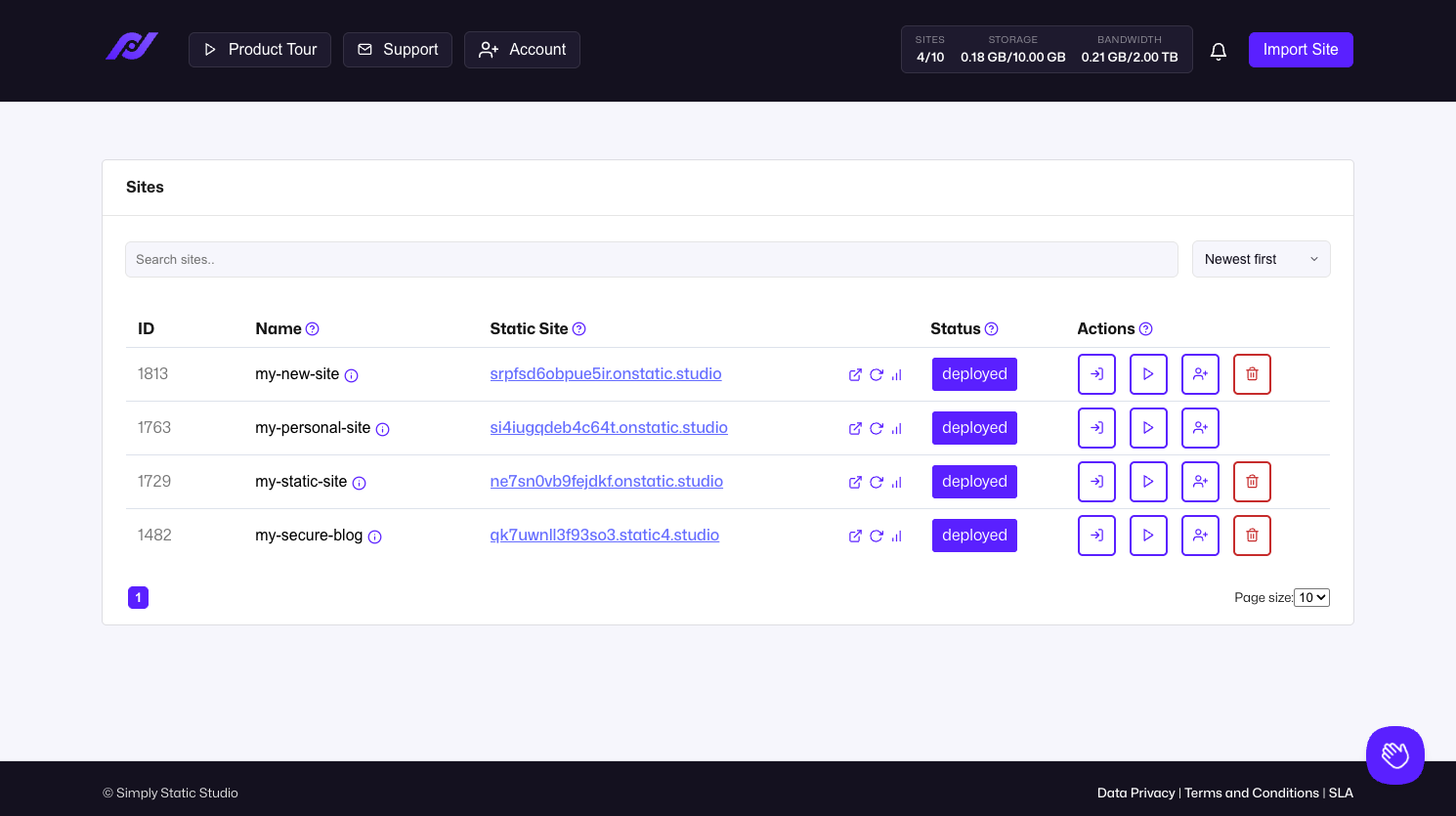This screenshot has height=816, width=1456.
Task: Log in to my-personal-site with arrow icon
Action: pos(1096,428)
